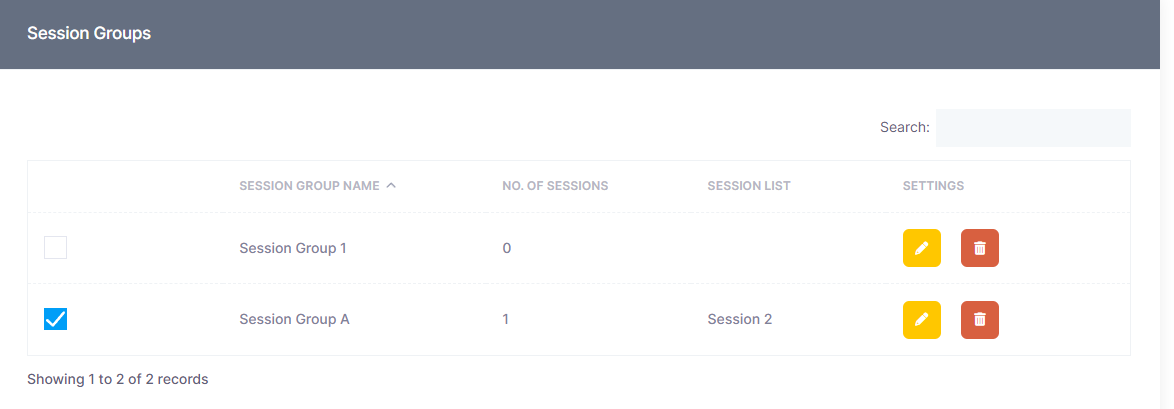
Task: Tick the checkbox for Session Group 1
Action: 56,248
